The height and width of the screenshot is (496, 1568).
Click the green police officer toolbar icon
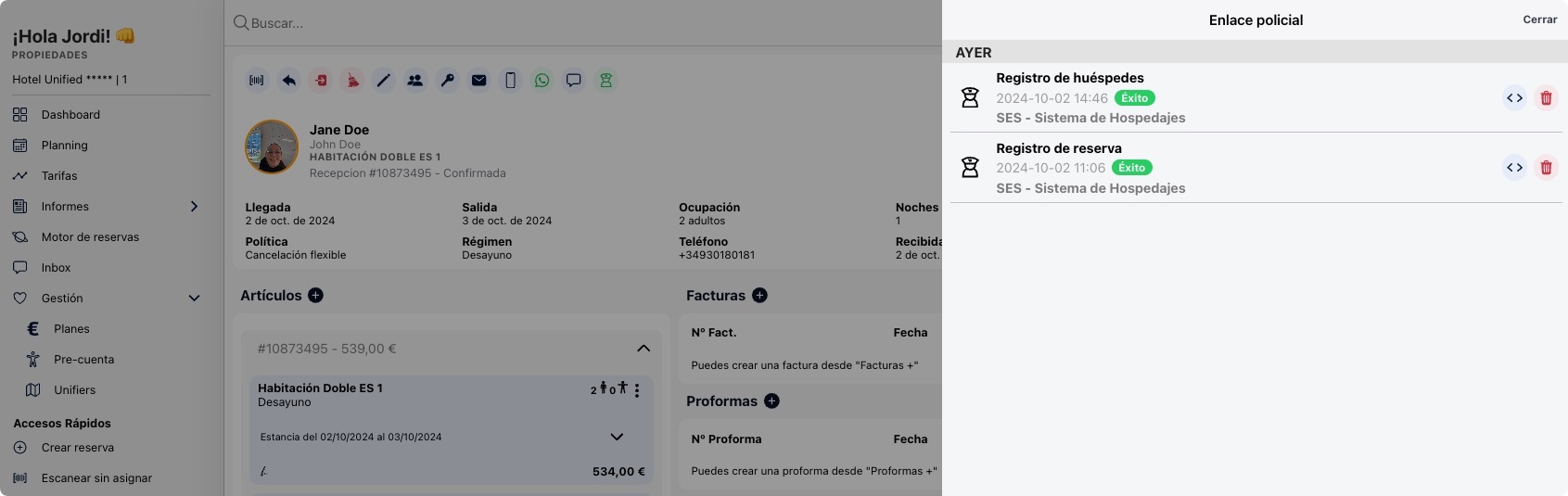[606, 81]
